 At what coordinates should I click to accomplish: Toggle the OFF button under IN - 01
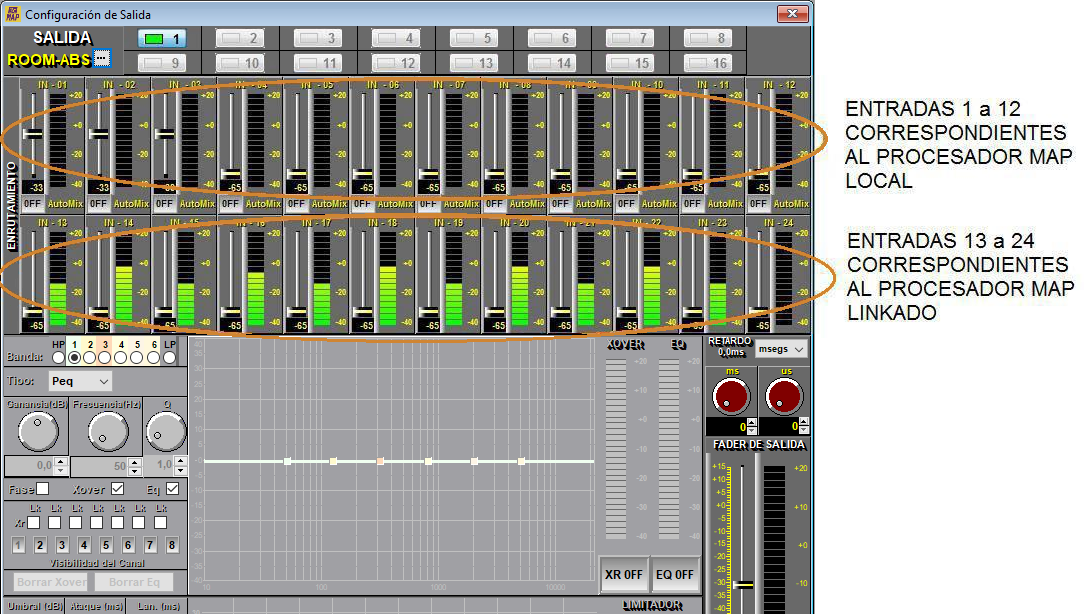32,203
